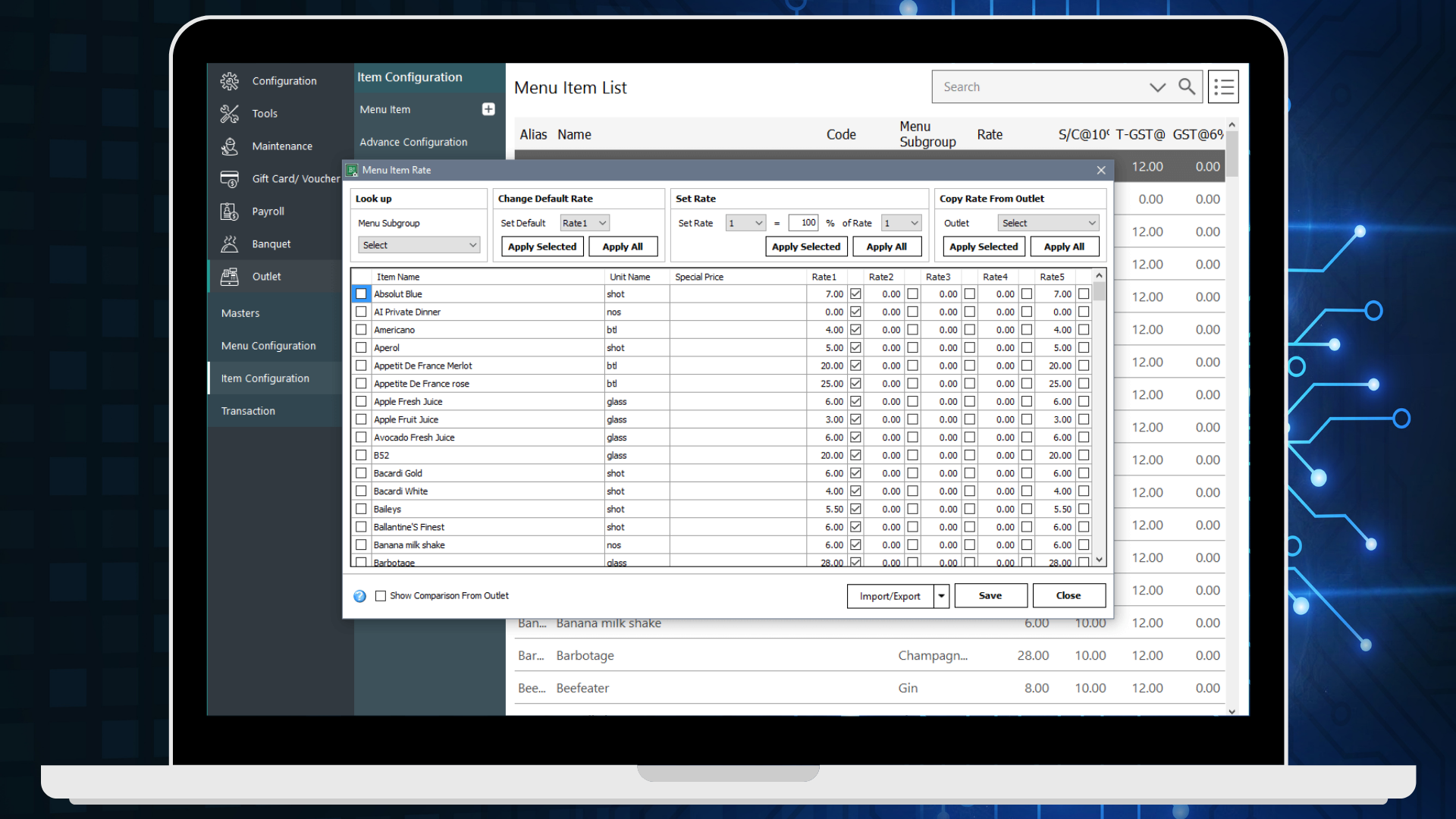This screenshot has width=1456, height=819.
Task: Tick the Apple Fresh Juice checkbox
Action: coord(361,402)
